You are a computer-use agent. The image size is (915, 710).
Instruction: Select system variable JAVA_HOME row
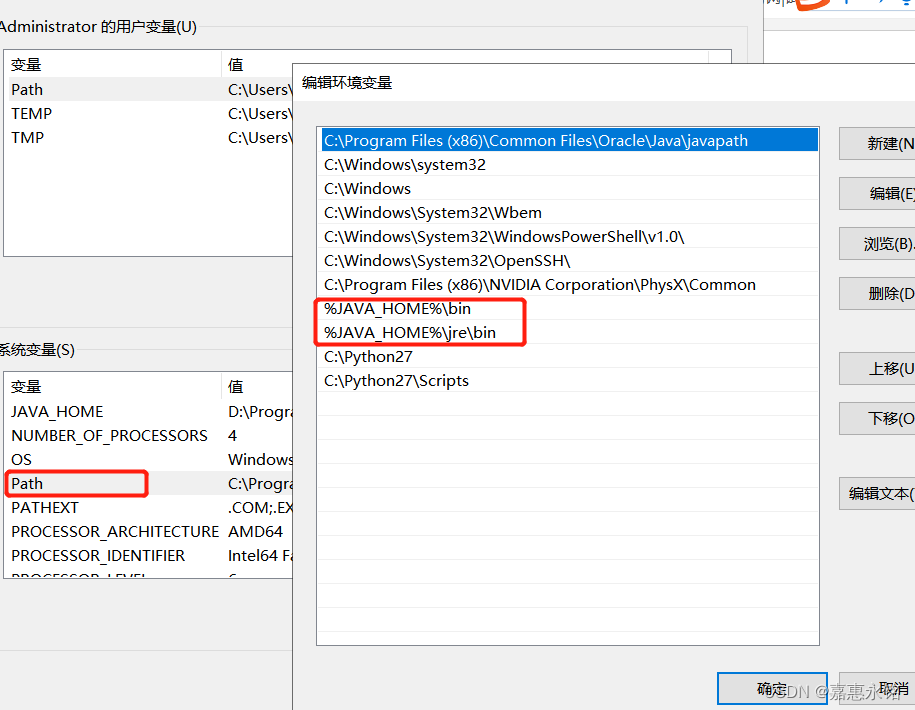(x=149, y=411)
